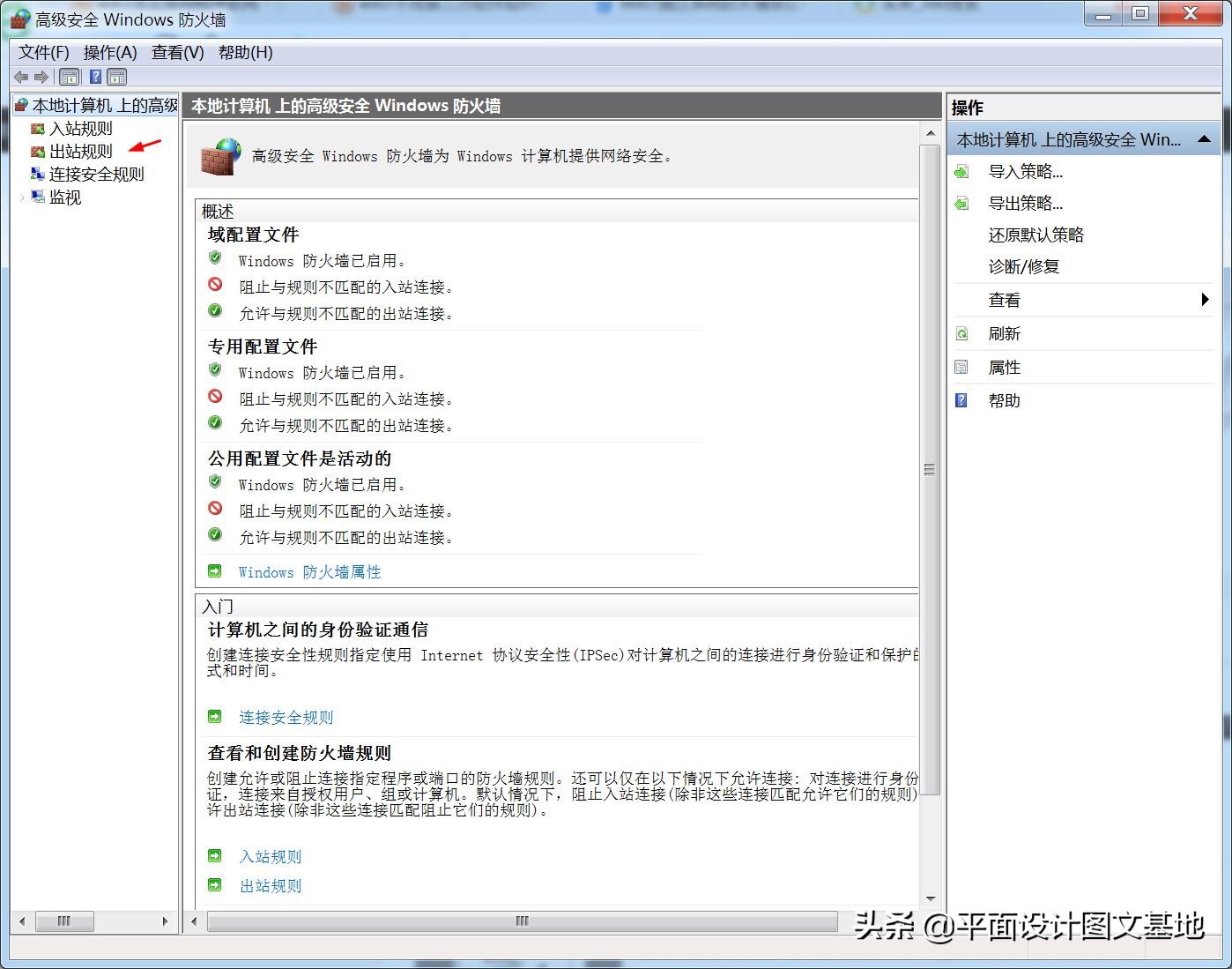Select the 出站规则 firewall icon in tree
The image size is (1232, 969).
point(38,151)
